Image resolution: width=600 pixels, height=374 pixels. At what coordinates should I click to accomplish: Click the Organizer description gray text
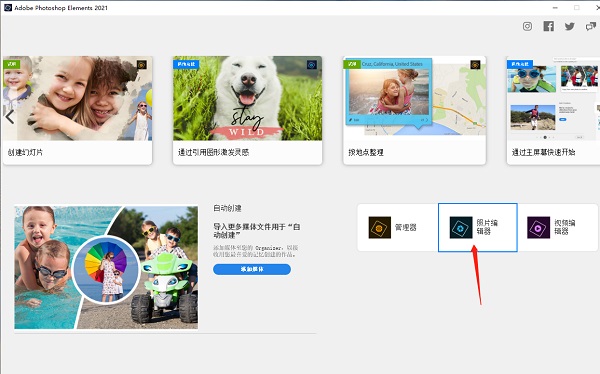tap(255, 251)
